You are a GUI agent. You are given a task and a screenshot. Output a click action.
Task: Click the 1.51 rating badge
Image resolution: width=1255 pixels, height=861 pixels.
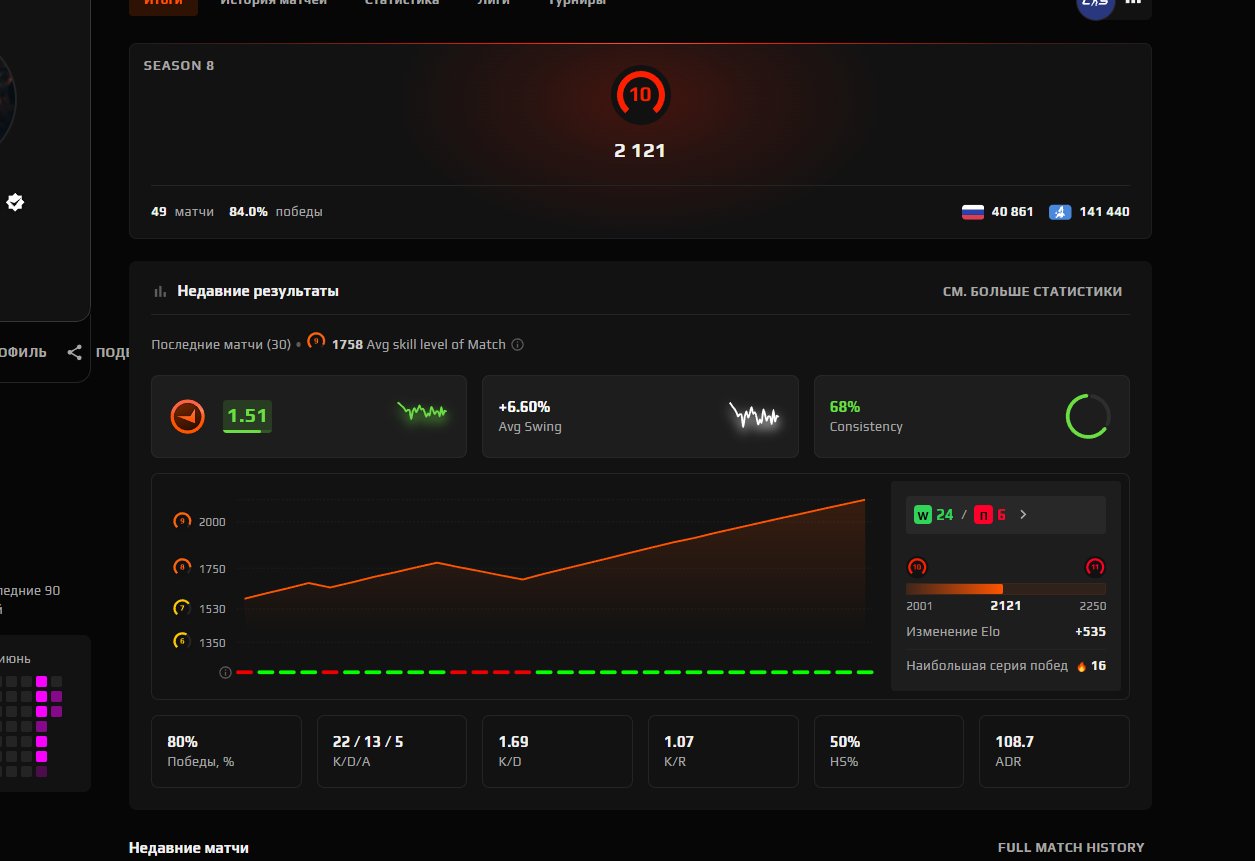click(247, 416)
